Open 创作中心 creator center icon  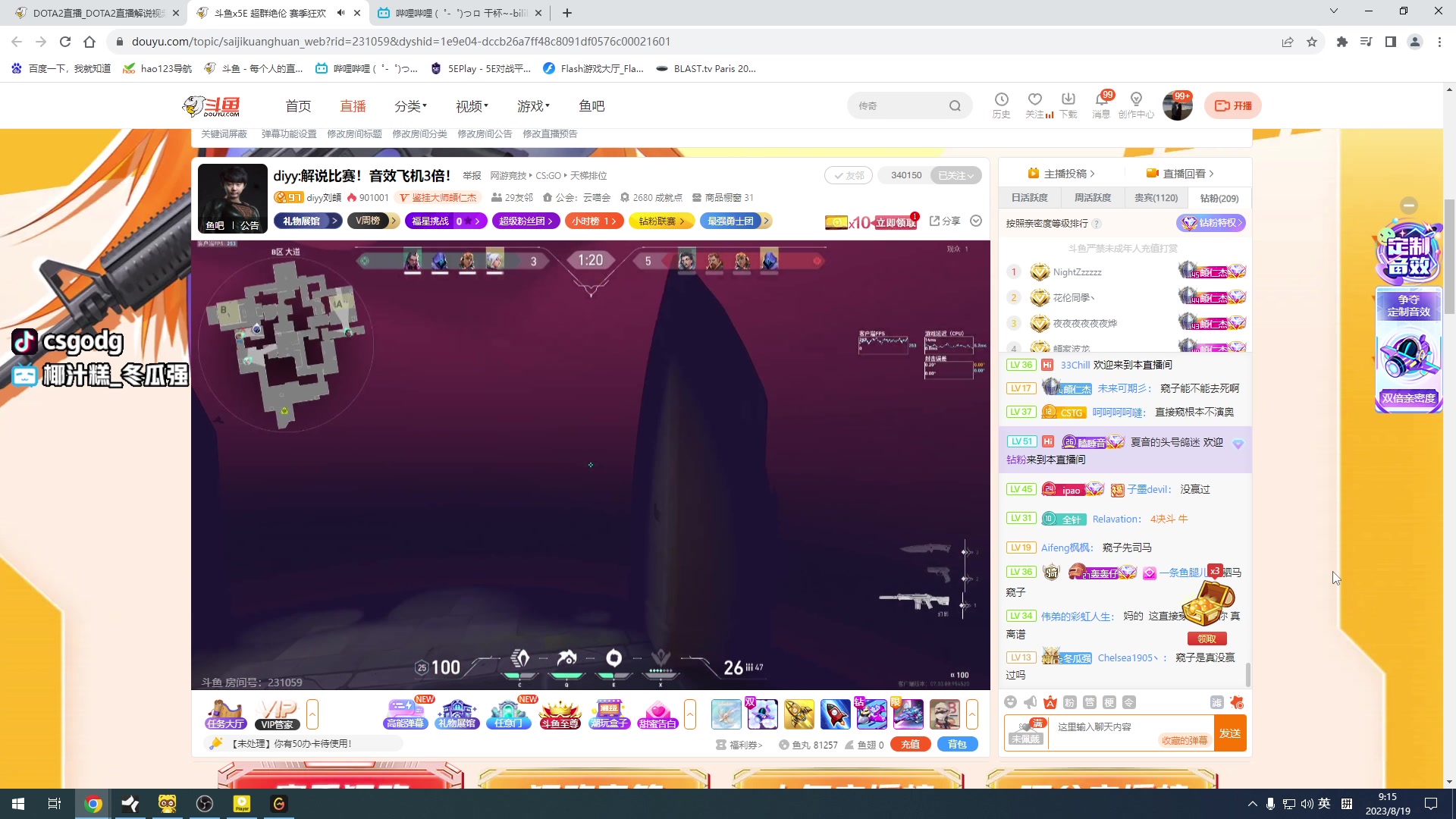[1136, 105]
